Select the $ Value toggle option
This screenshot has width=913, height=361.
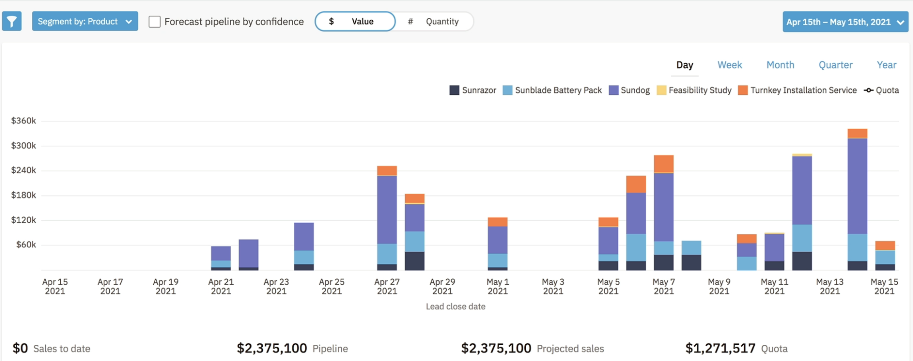[355, 22]
